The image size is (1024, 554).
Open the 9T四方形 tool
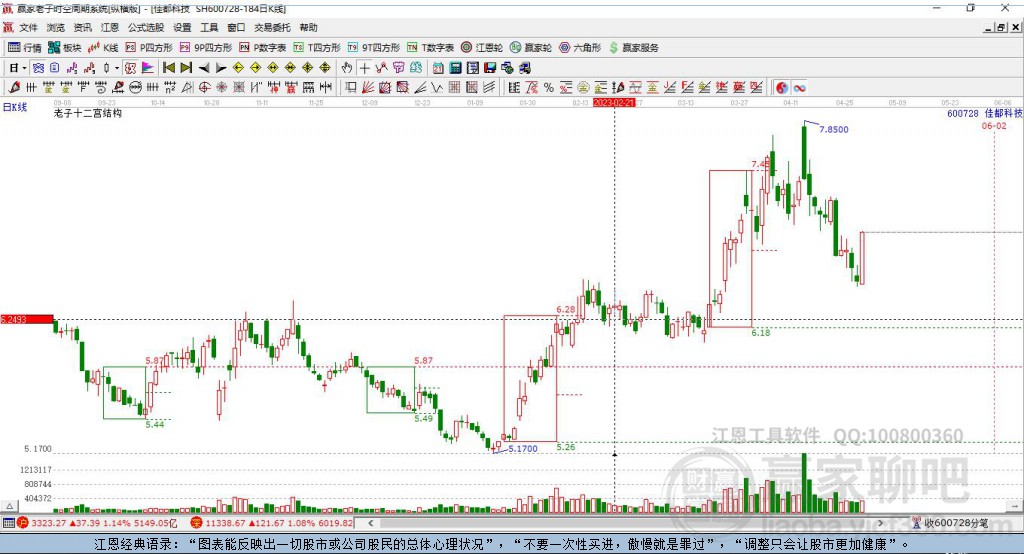click(374, 48)
